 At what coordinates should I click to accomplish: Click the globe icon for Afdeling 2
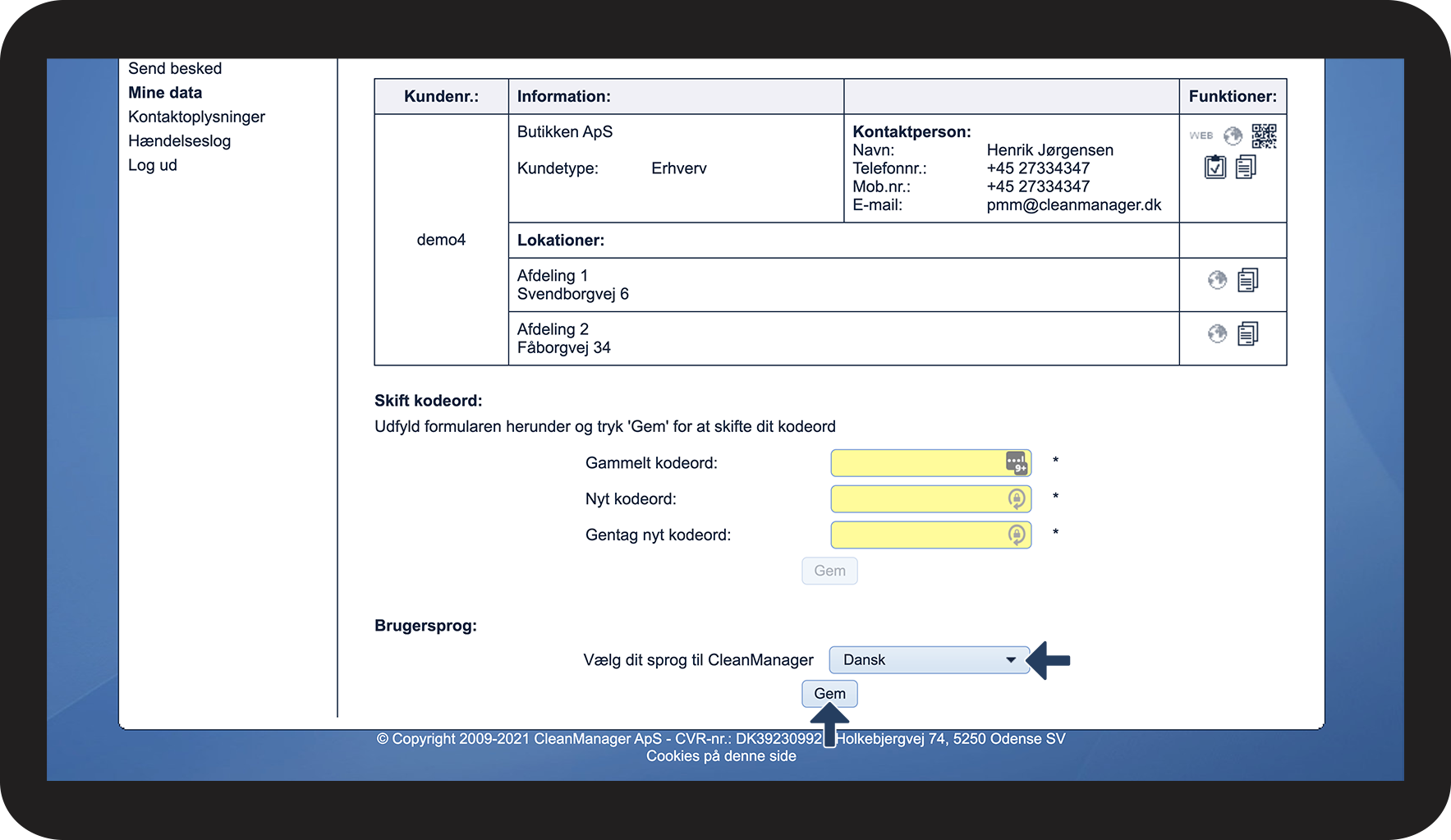[x=1217, y=333]
